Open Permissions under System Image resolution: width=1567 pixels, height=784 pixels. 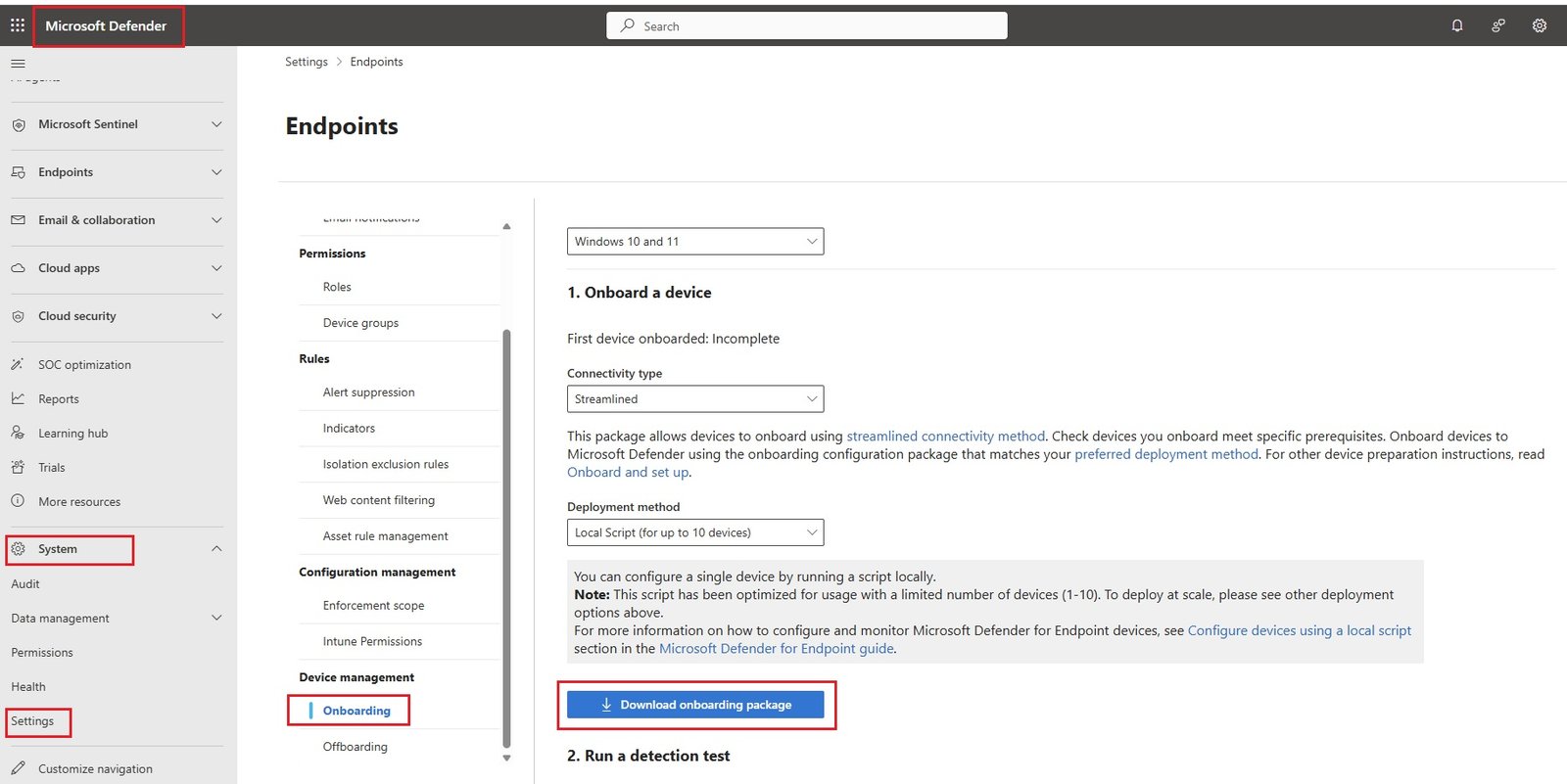(x=42, y=653)
